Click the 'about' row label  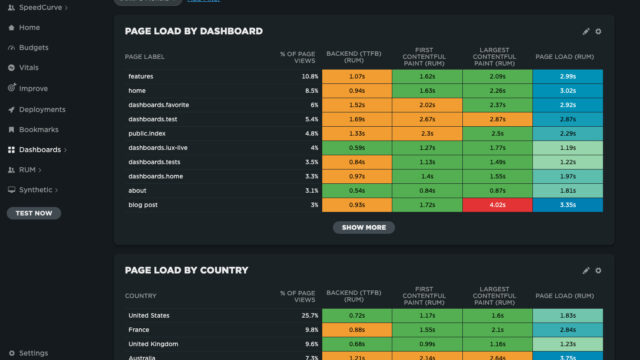tap(137, 191)
